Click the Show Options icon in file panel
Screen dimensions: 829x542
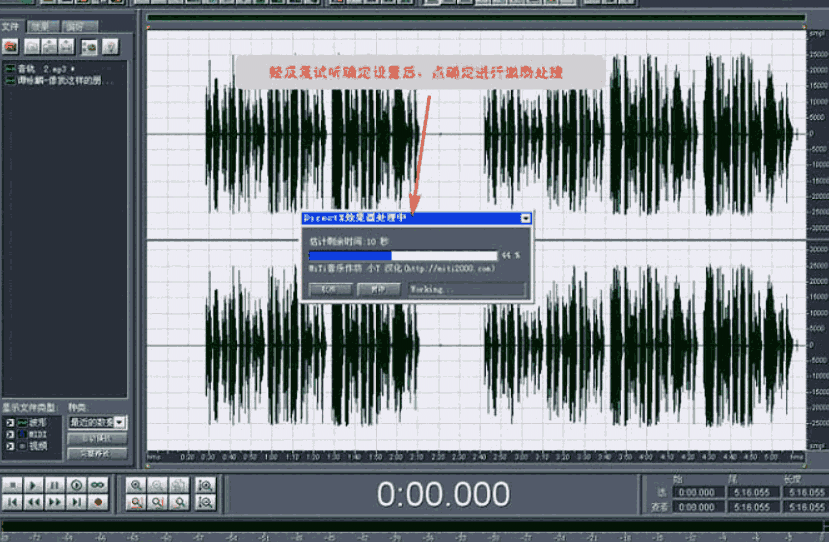point(89,47)
